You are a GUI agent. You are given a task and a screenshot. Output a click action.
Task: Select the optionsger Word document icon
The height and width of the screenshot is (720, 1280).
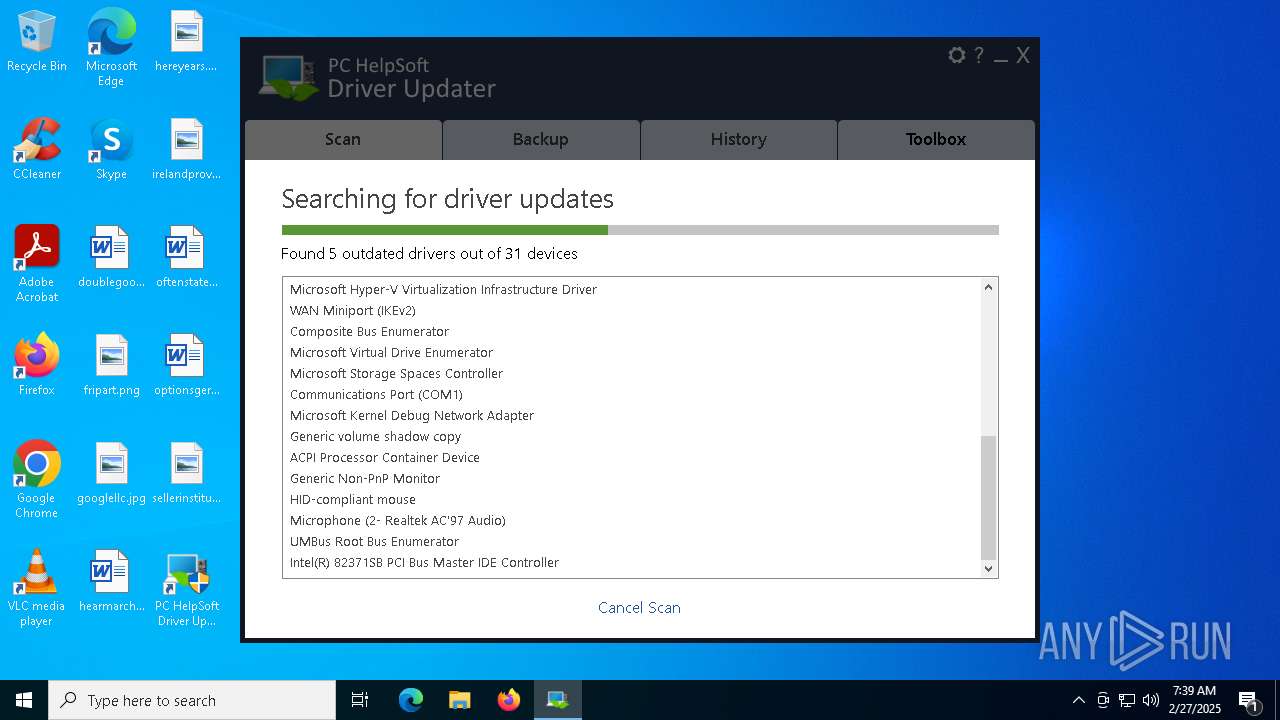pos(186,366)
